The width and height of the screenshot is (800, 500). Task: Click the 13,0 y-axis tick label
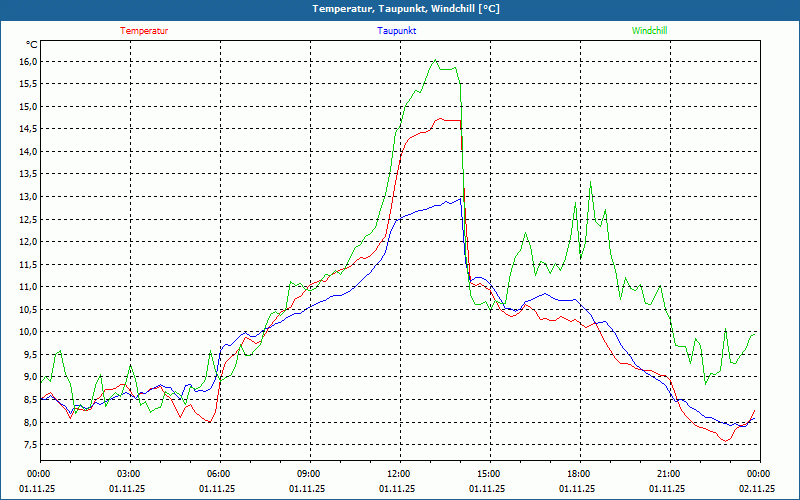point(28,197)
